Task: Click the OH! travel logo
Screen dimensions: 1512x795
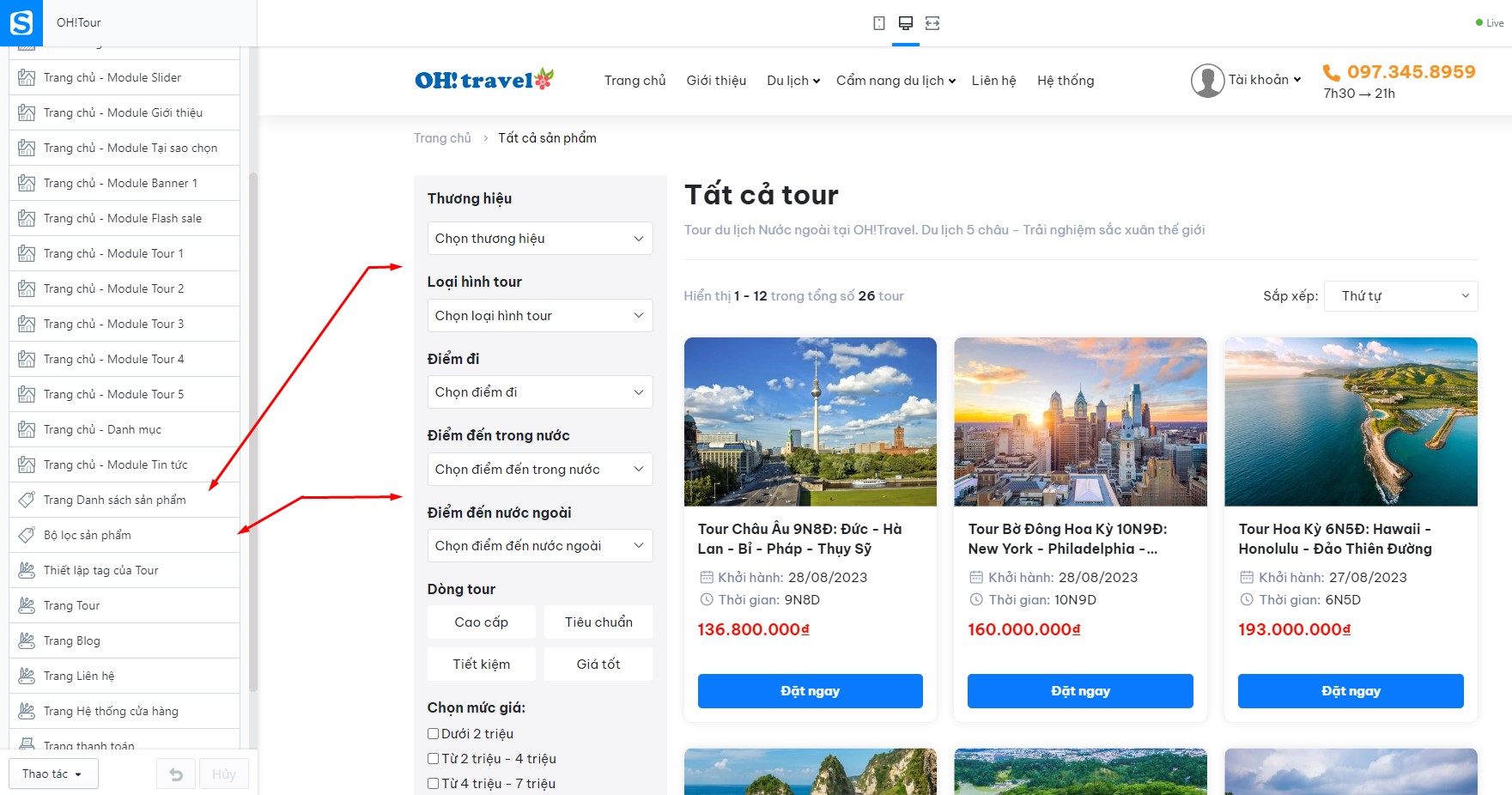Action: [x=484, y=80]
